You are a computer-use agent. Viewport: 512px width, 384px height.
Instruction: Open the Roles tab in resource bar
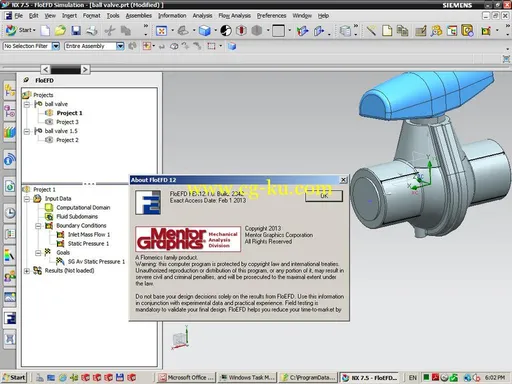10,276
